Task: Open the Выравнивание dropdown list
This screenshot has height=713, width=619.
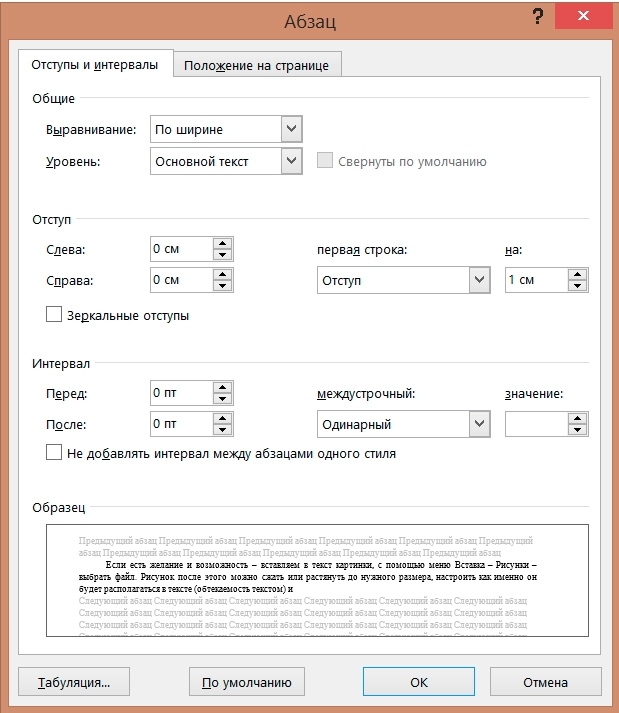Action: pos(290,129)
